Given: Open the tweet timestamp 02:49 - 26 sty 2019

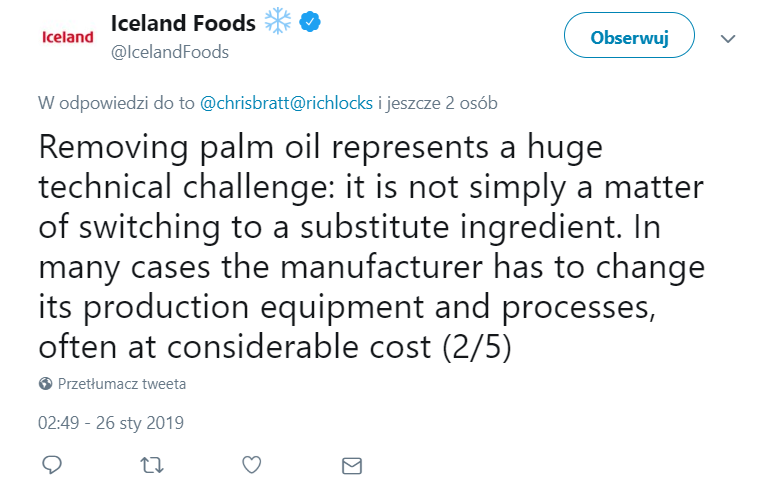Looking at the screenshot, I should [111, 423].
